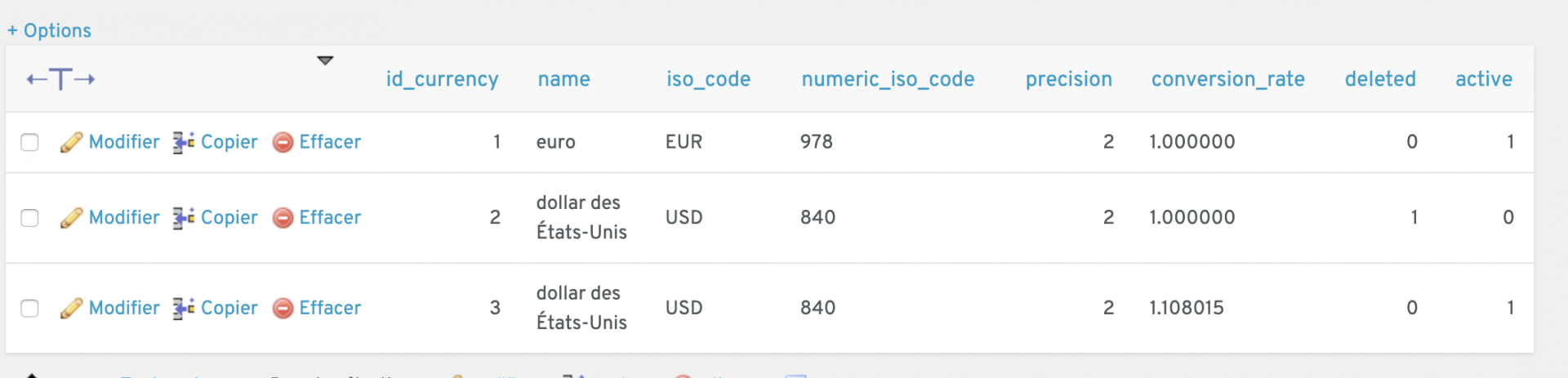The height and width of the screenshot is (378, 1568).
Task: Sort by conversion_rate column header
Action: coord(1227,79)
